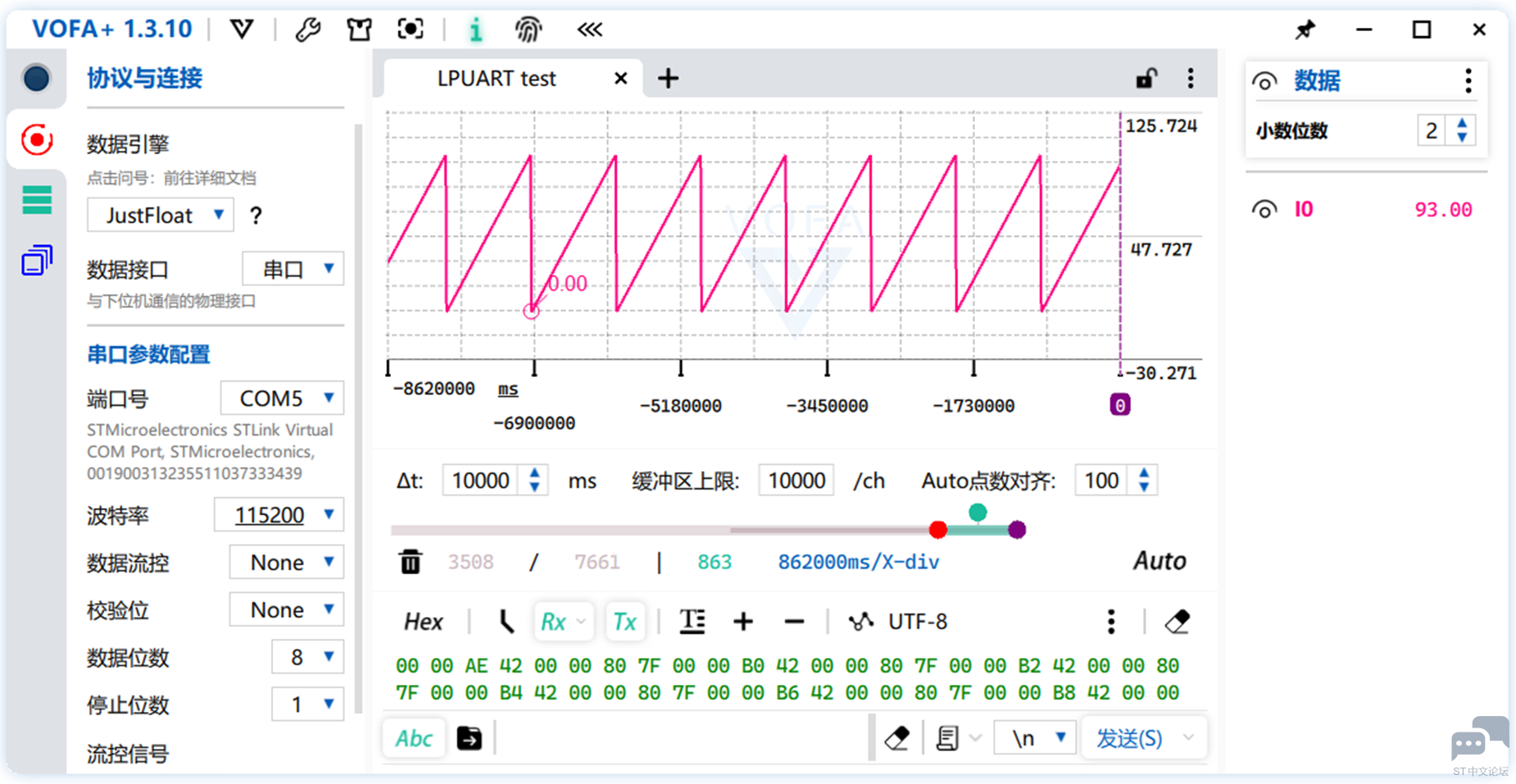Toggle Abc text send mode
The height and width of the screenshot is (784, 1516).
414,738
